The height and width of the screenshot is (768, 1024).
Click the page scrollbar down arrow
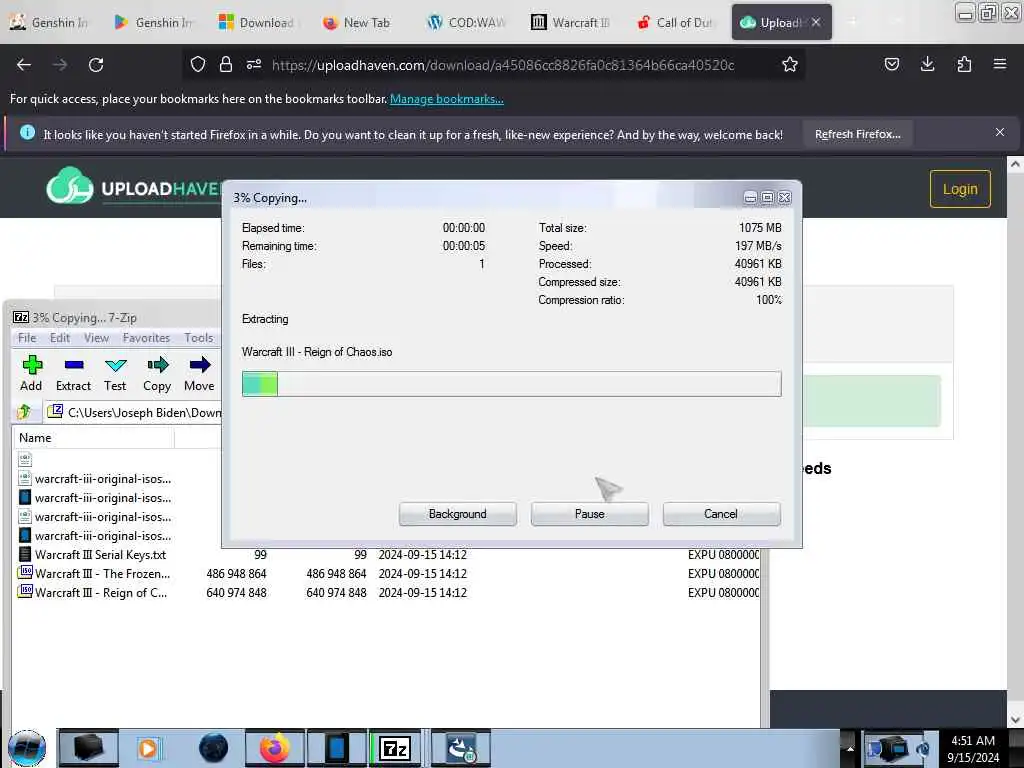[1015, 719]
